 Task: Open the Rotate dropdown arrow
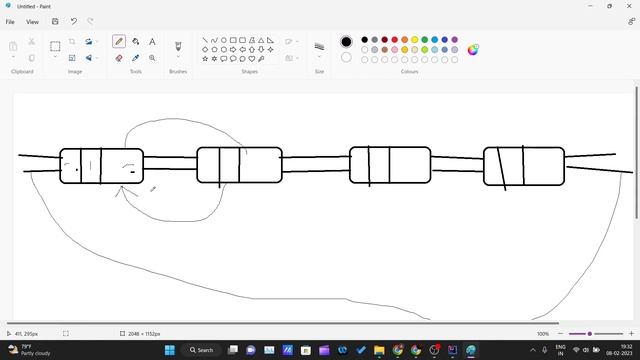pos(97,41)
